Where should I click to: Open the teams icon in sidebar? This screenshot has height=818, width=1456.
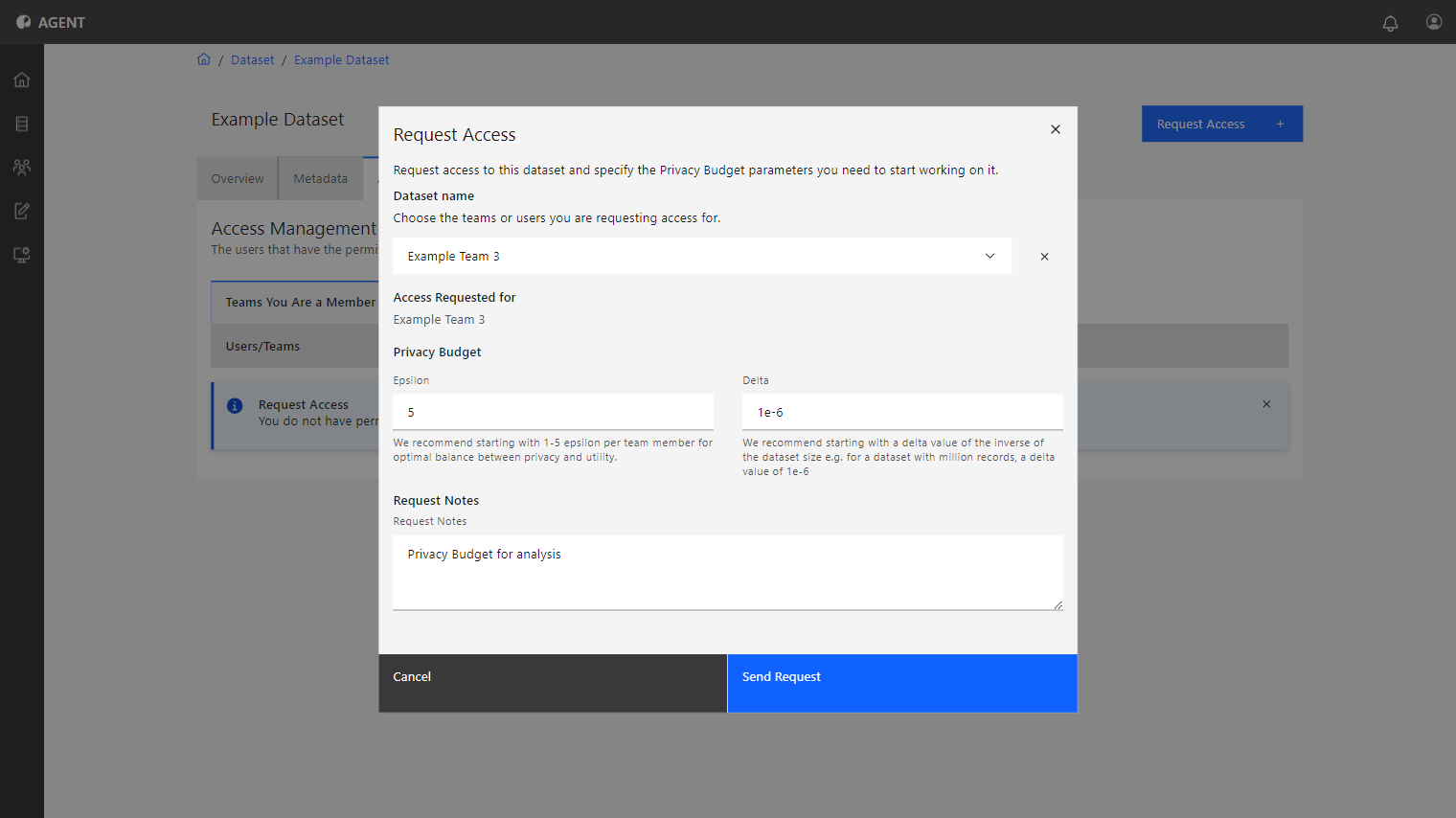[22, 167]
